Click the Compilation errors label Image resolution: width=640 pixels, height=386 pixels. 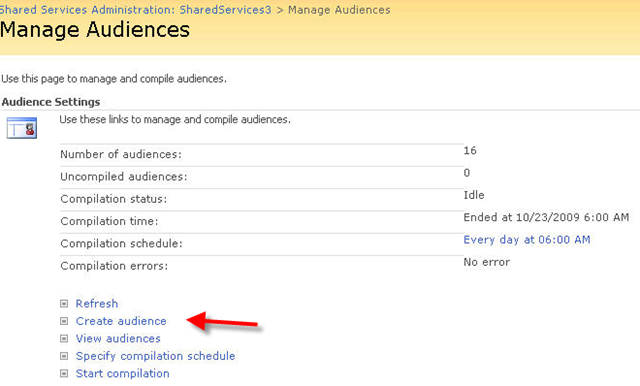tap(114, 266)
